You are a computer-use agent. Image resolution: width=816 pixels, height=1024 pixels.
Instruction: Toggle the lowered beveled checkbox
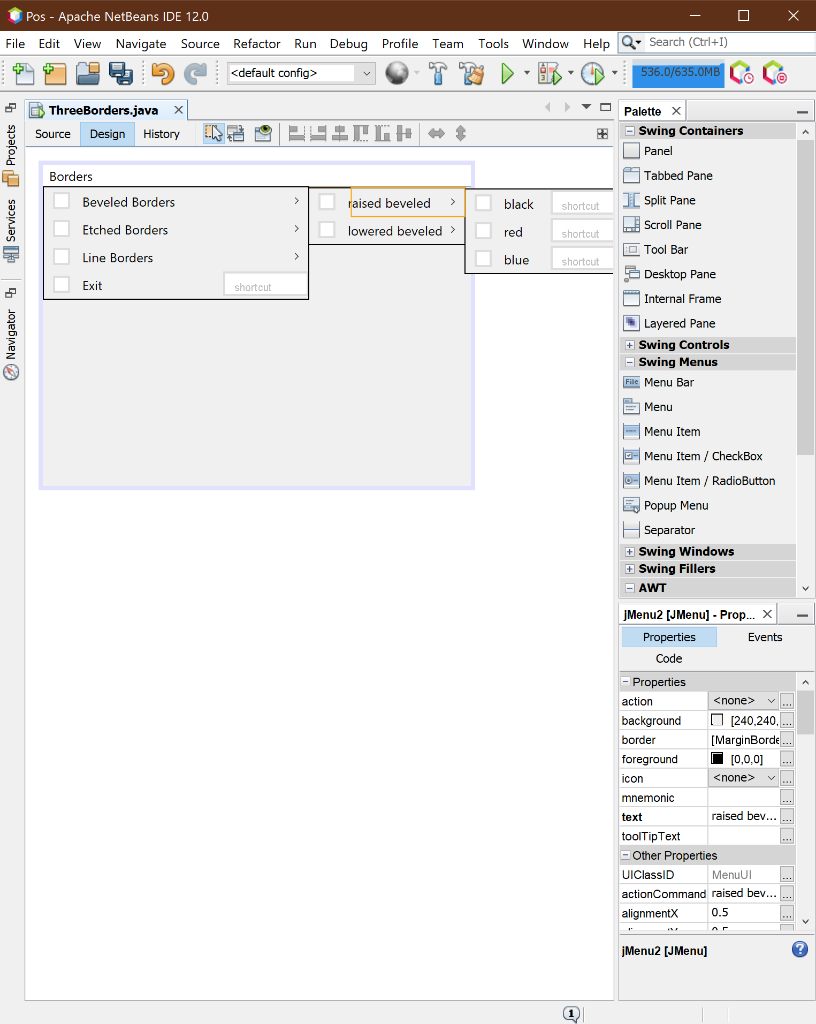click(327, 230)
